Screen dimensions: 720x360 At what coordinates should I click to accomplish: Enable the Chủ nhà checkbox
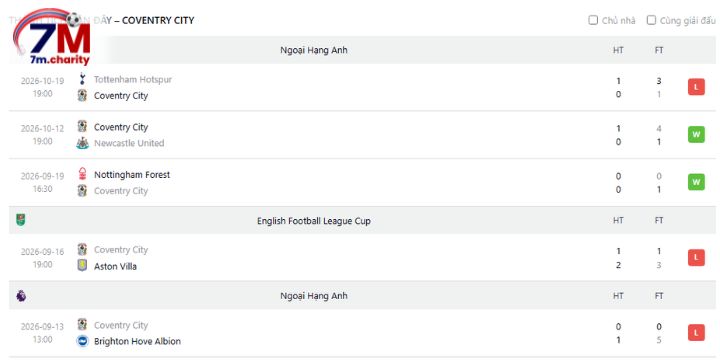click(x=593, y=20)
